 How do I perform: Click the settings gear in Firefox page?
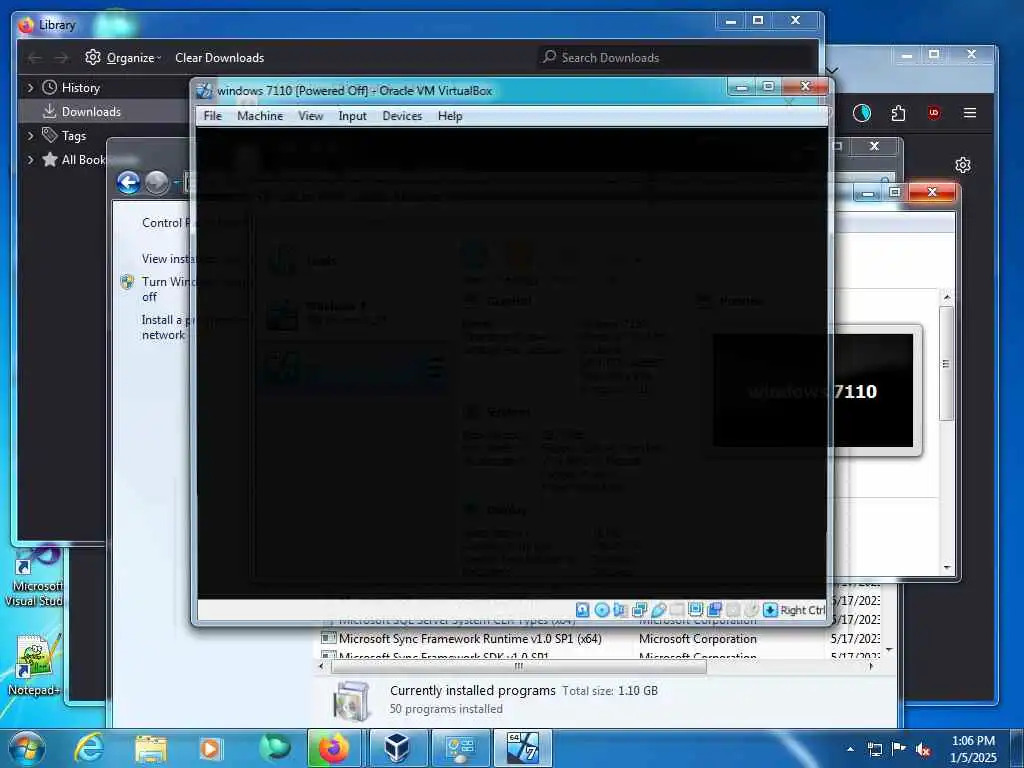(963, 165)
